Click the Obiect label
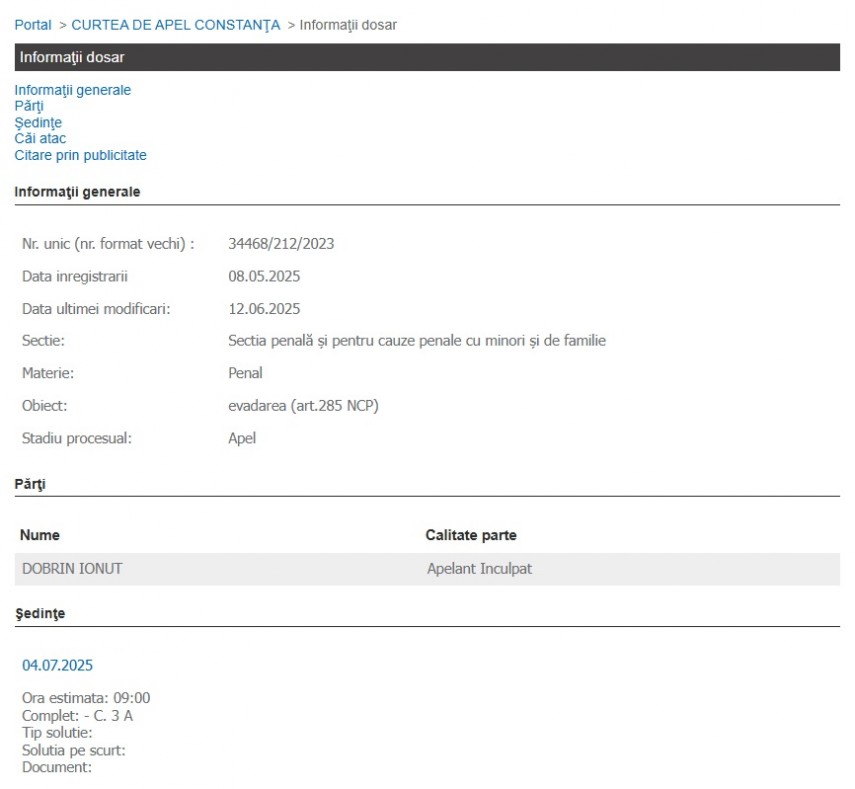The image size is (855, 789). 45,406
